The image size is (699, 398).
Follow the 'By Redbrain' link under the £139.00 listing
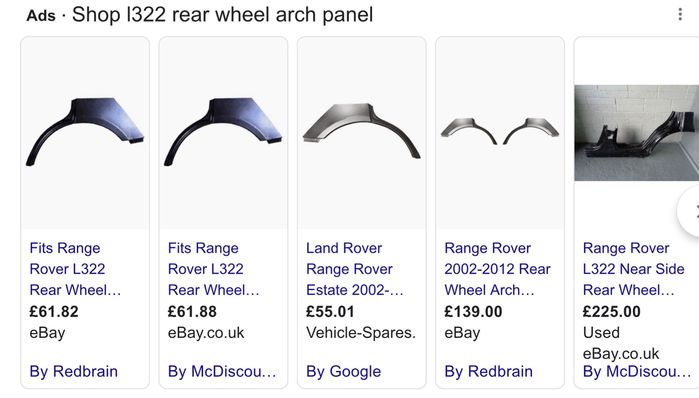click(488, 371)
